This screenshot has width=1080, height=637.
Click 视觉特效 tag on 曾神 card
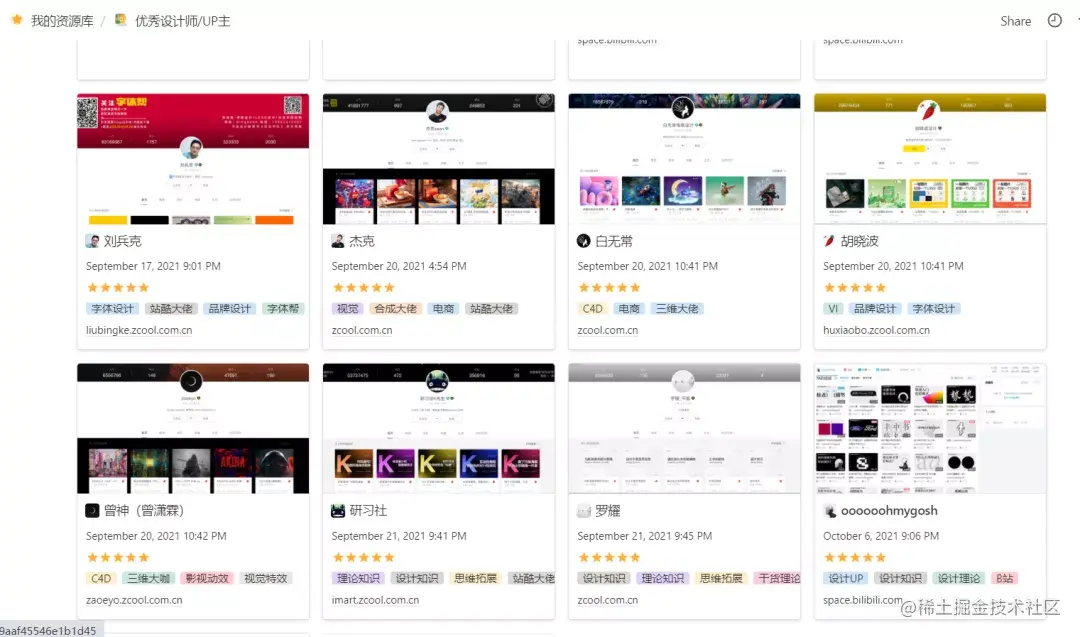point(265,578)
